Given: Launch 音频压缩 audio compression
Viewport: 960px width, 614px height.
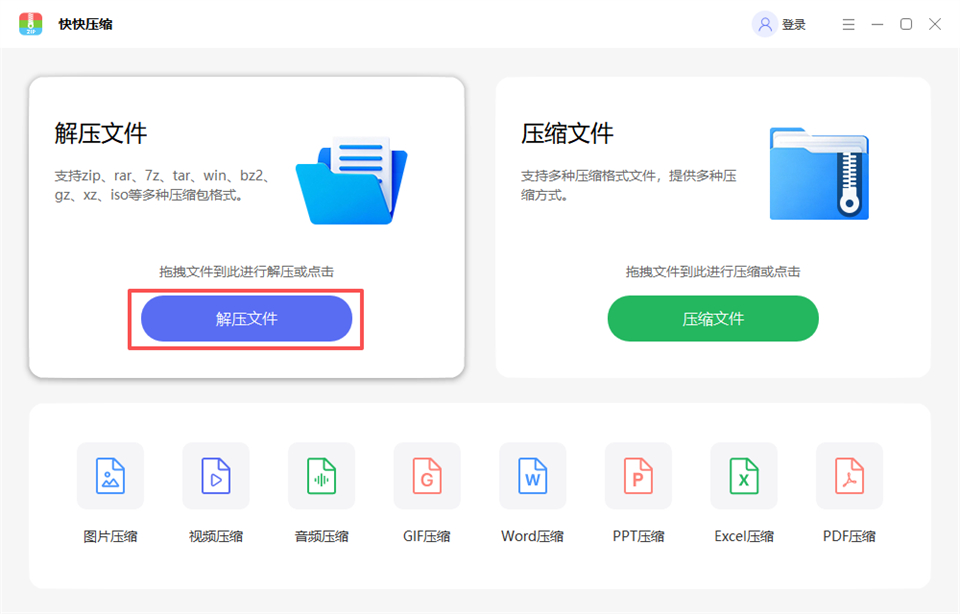Looking at the screenshot, I should [x=321, y=476].
